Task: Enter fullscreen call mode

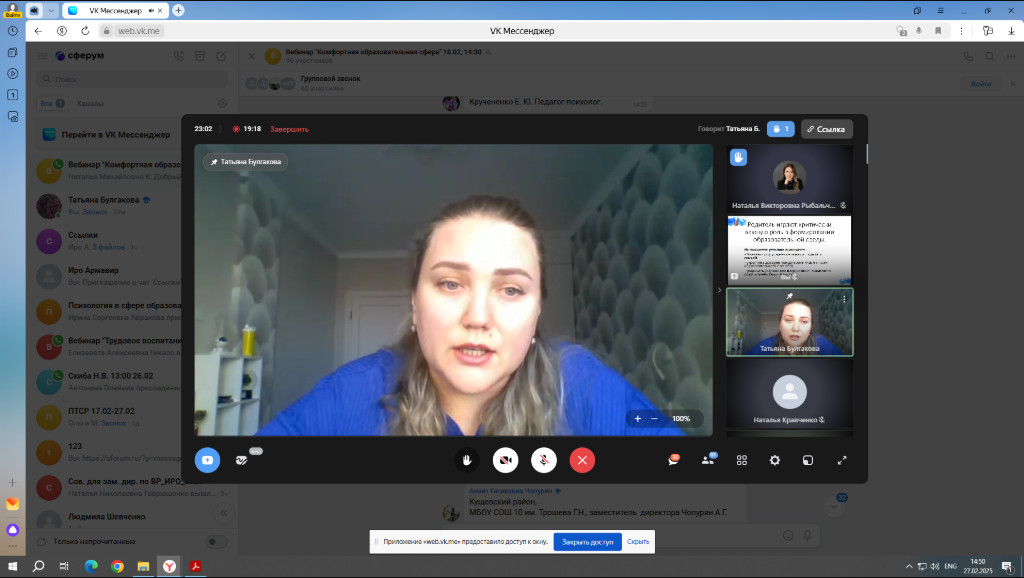Action: coord(842,460)
